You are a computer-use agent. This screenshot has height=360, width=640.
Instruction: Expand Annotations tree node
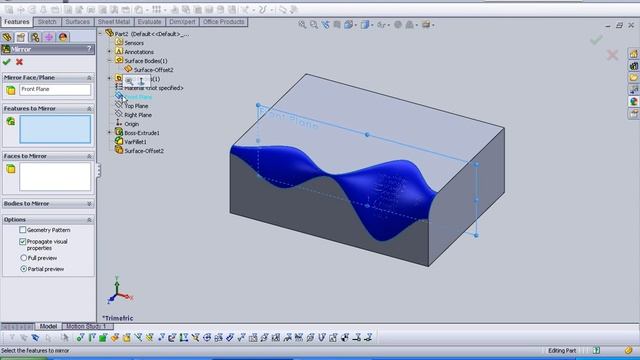pyautogui.click(x=109, y=51)
